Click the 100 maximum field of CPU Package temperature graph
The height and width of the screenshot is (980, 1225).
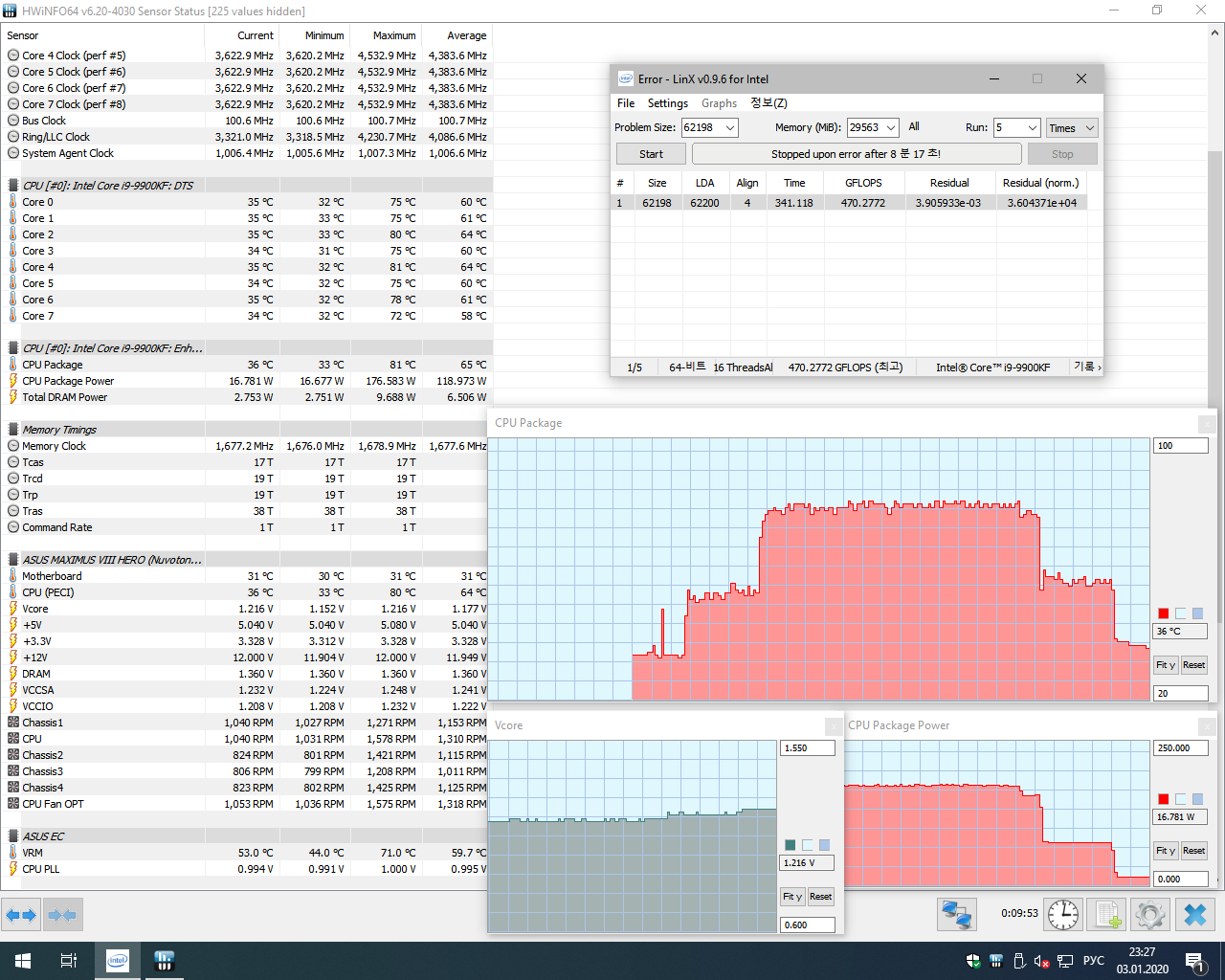point(1181,446)
